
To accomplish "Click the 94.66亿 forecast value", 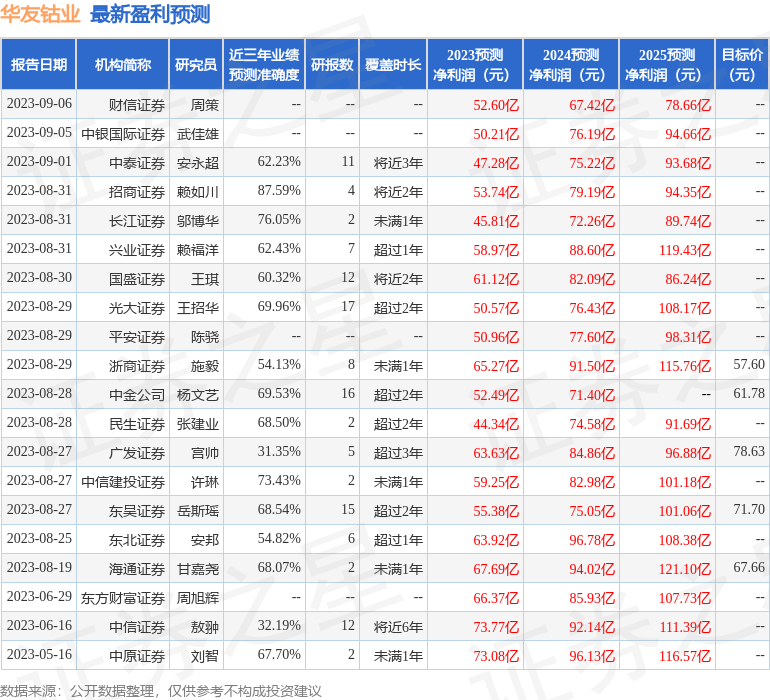I will point(688,134).
